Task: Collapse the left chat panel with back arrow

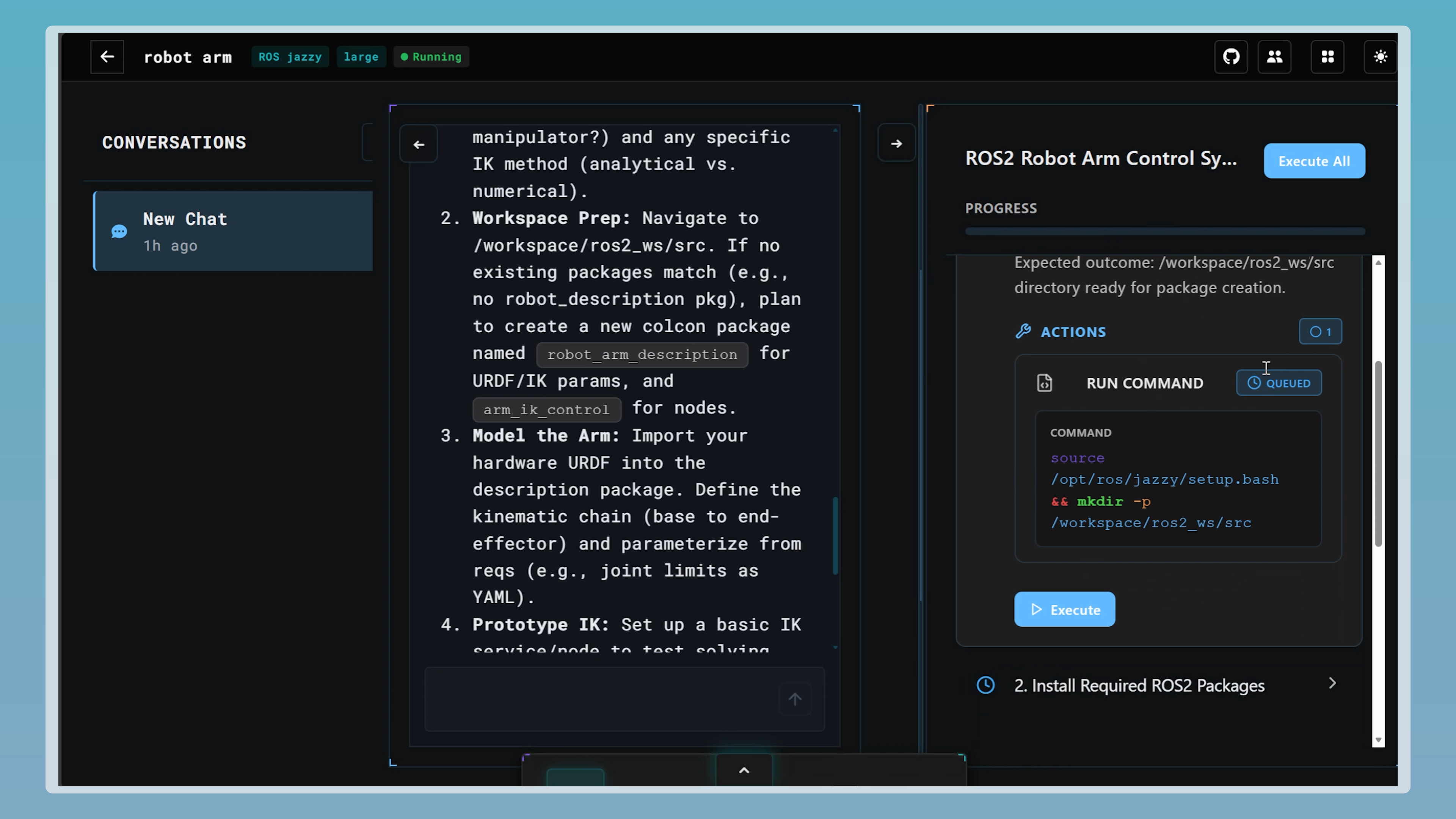Action: pos(418,144)
